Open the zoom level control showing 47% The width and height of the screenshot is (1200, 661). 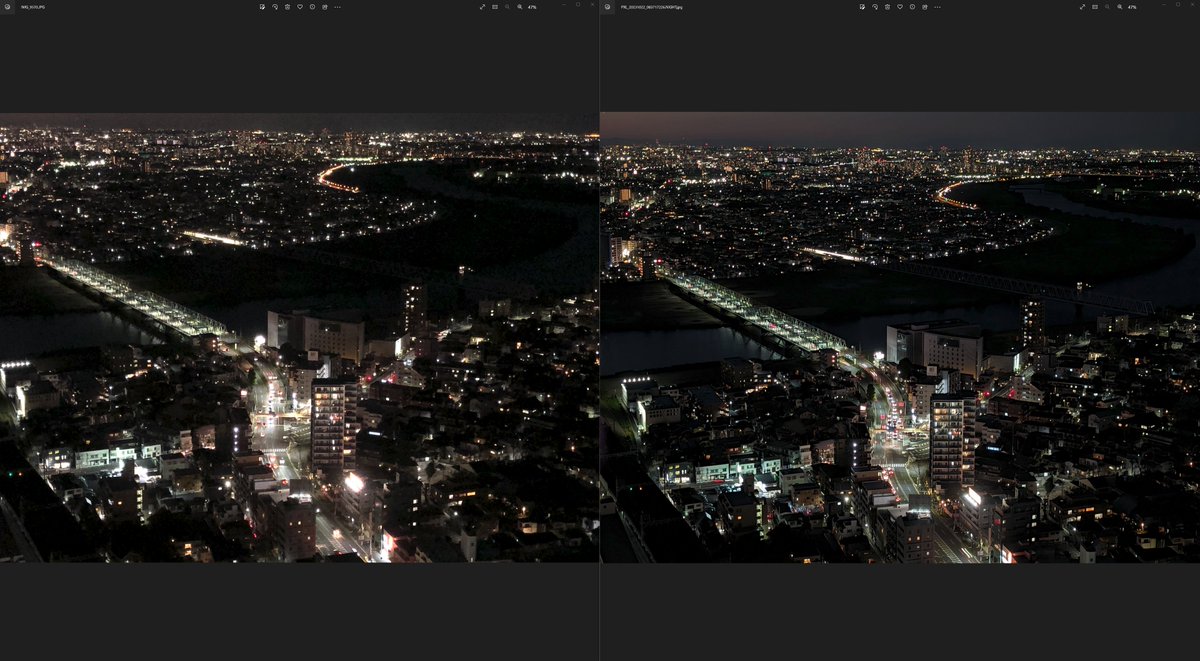530,7
